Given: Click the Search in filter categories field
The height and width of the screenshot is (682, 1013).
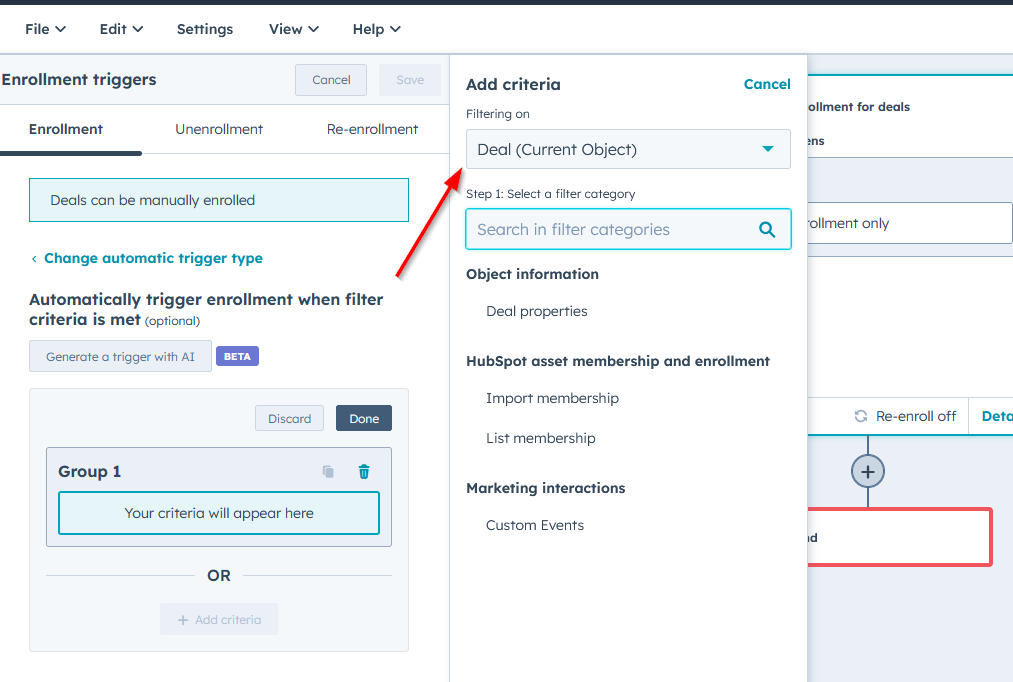Looking at the screenshot, I should point(600,229).
